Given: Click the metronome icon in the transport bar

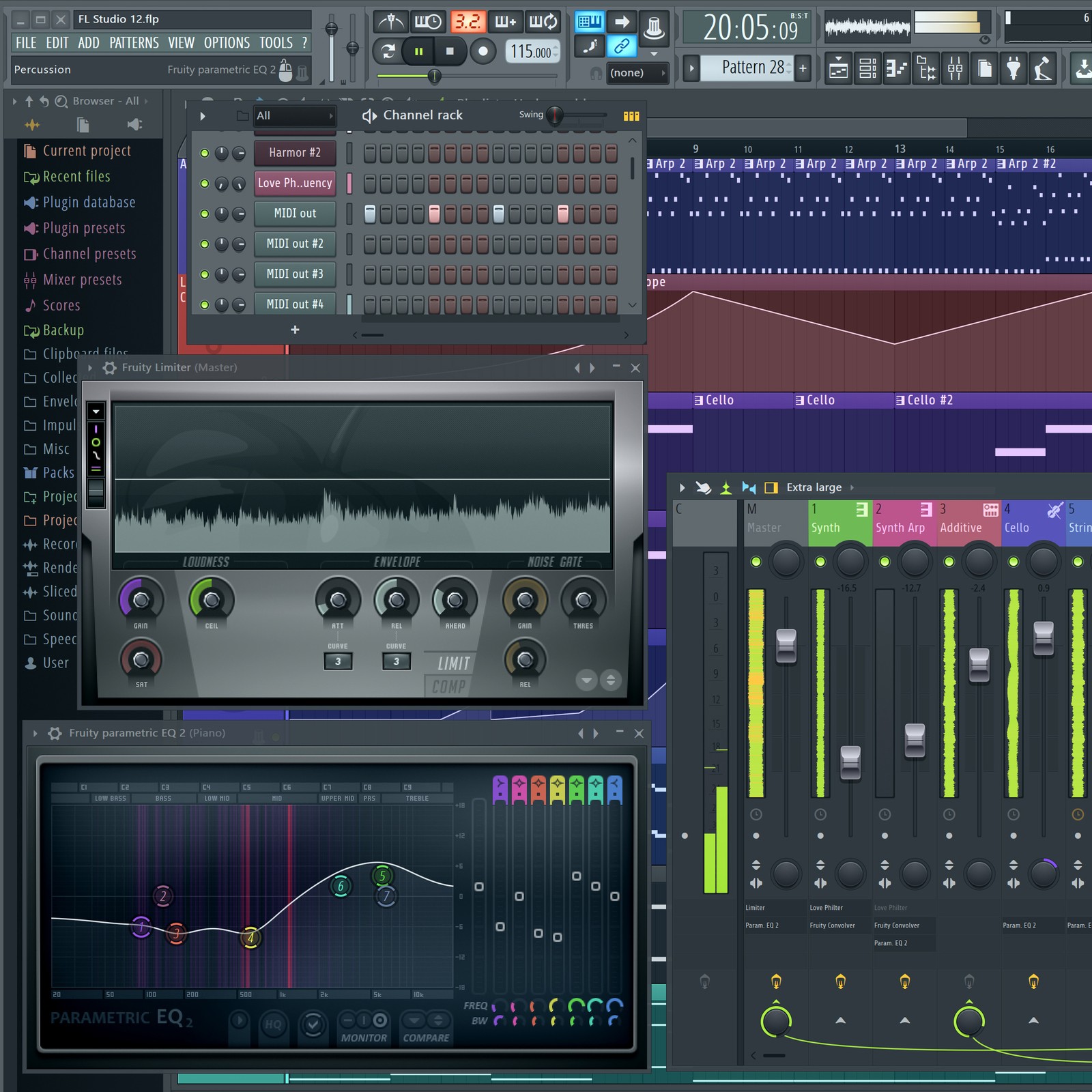Looking at the screenshot, I should (392, 22).
